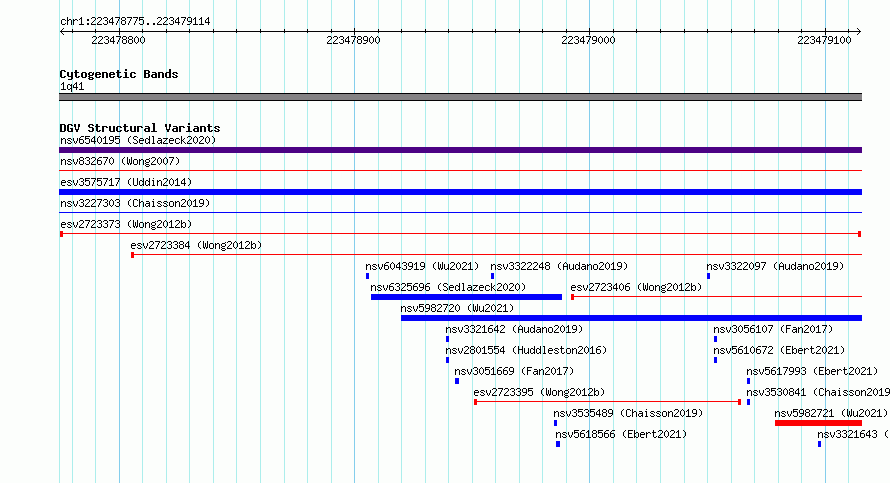Click the nsv6540195 (Sedlazeck2020) variant label
Image resolution: width=890 pixels, height=483 pixels.
point(138,140)
